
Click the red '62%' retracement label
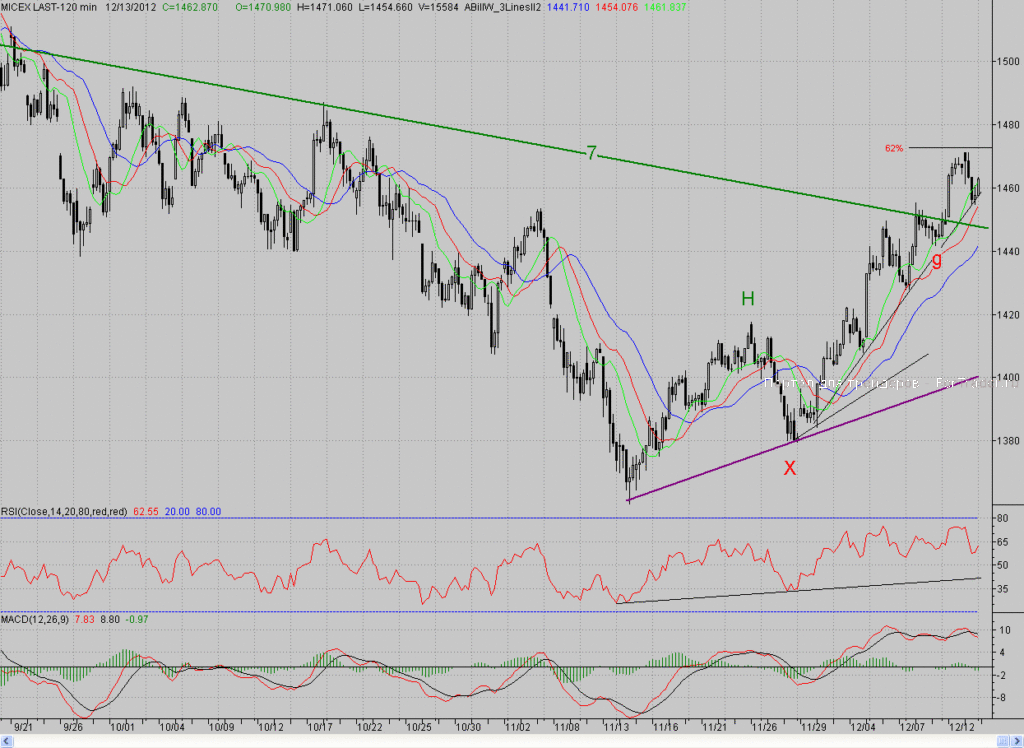(894, 148)
